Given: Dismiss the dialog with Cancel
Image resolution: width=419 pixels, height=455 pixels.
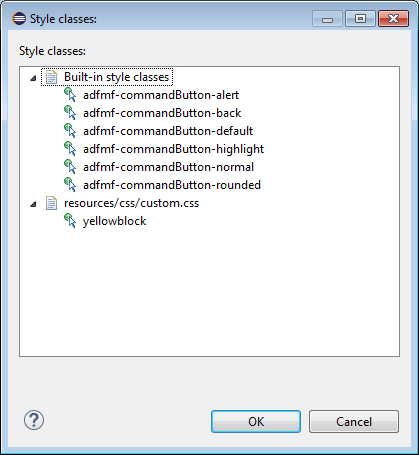Looking at the screenshot, I should (x=354, y=422).
